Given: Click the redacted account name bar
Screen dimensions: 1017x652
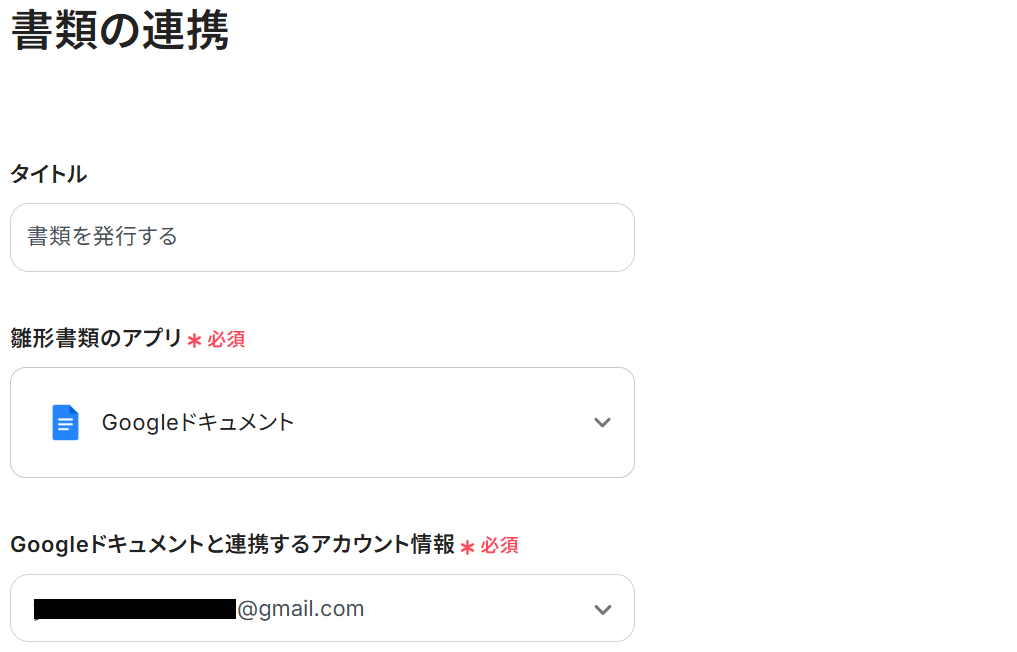Looking at the screenshot, I should pyautogui.click(x=134, y=609).
